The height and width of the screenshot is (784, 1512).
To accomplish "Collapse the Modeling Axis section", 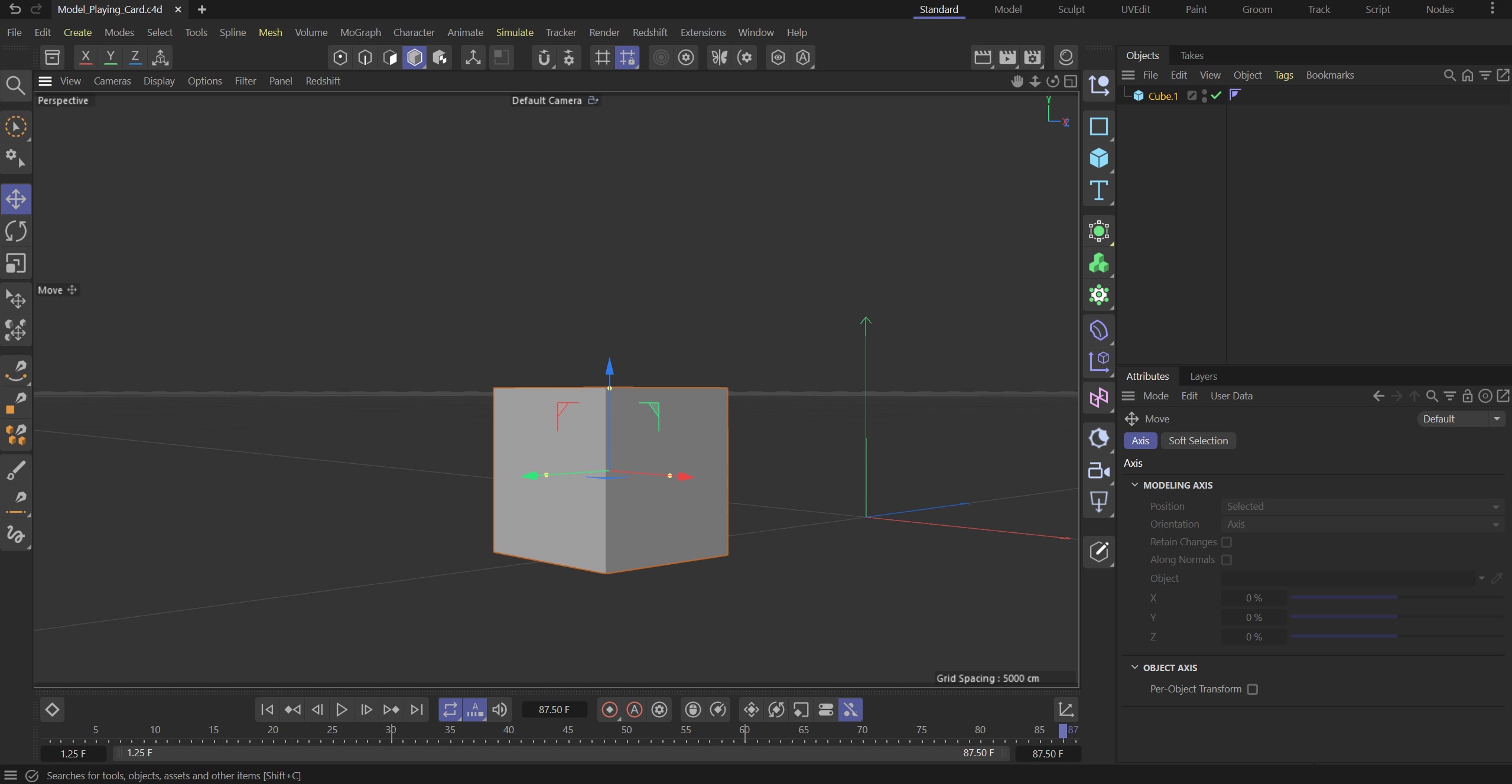I will (x=1135, y=484).
